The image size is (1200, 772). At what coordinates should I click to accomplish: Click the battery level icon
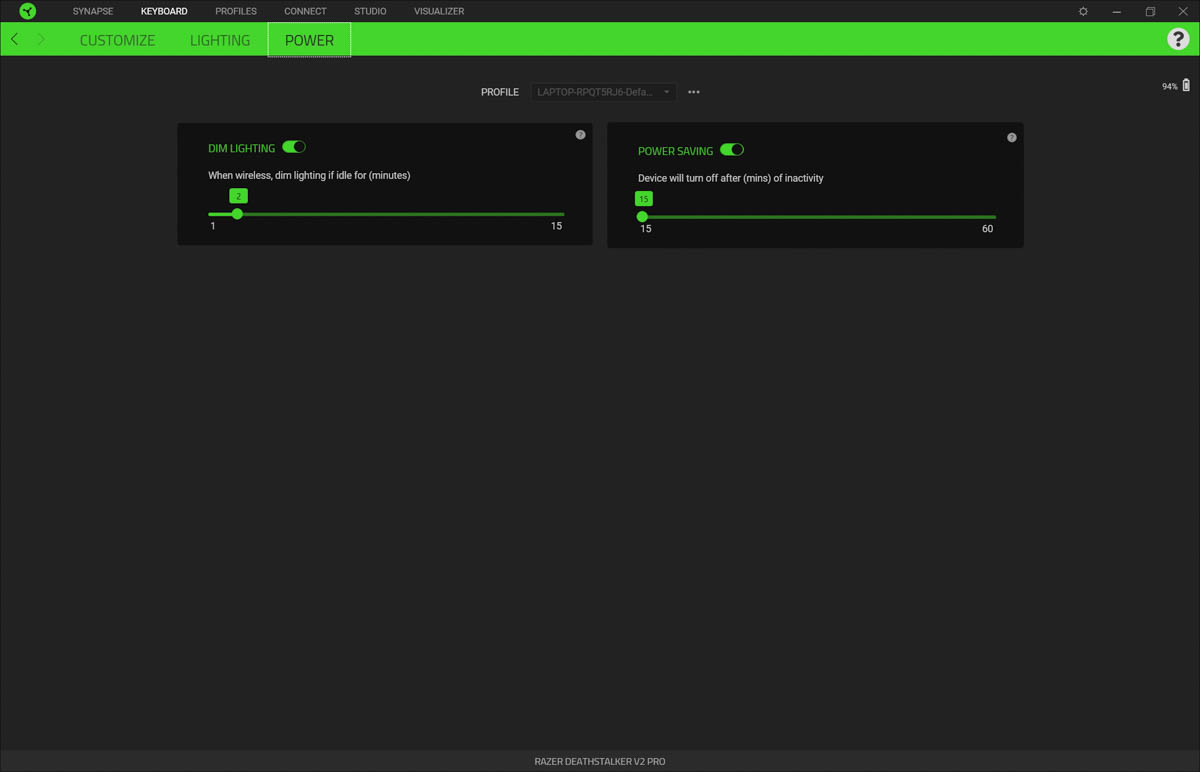1187,86
